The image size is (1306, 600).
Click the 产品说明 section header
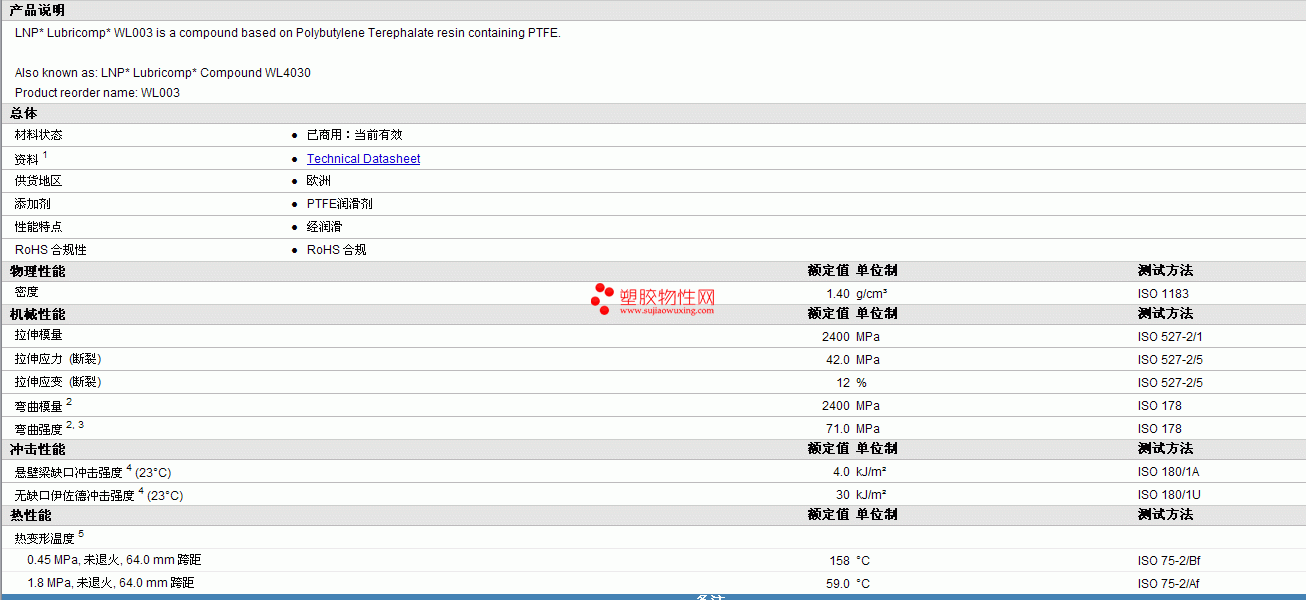click(x=37, y=10)
